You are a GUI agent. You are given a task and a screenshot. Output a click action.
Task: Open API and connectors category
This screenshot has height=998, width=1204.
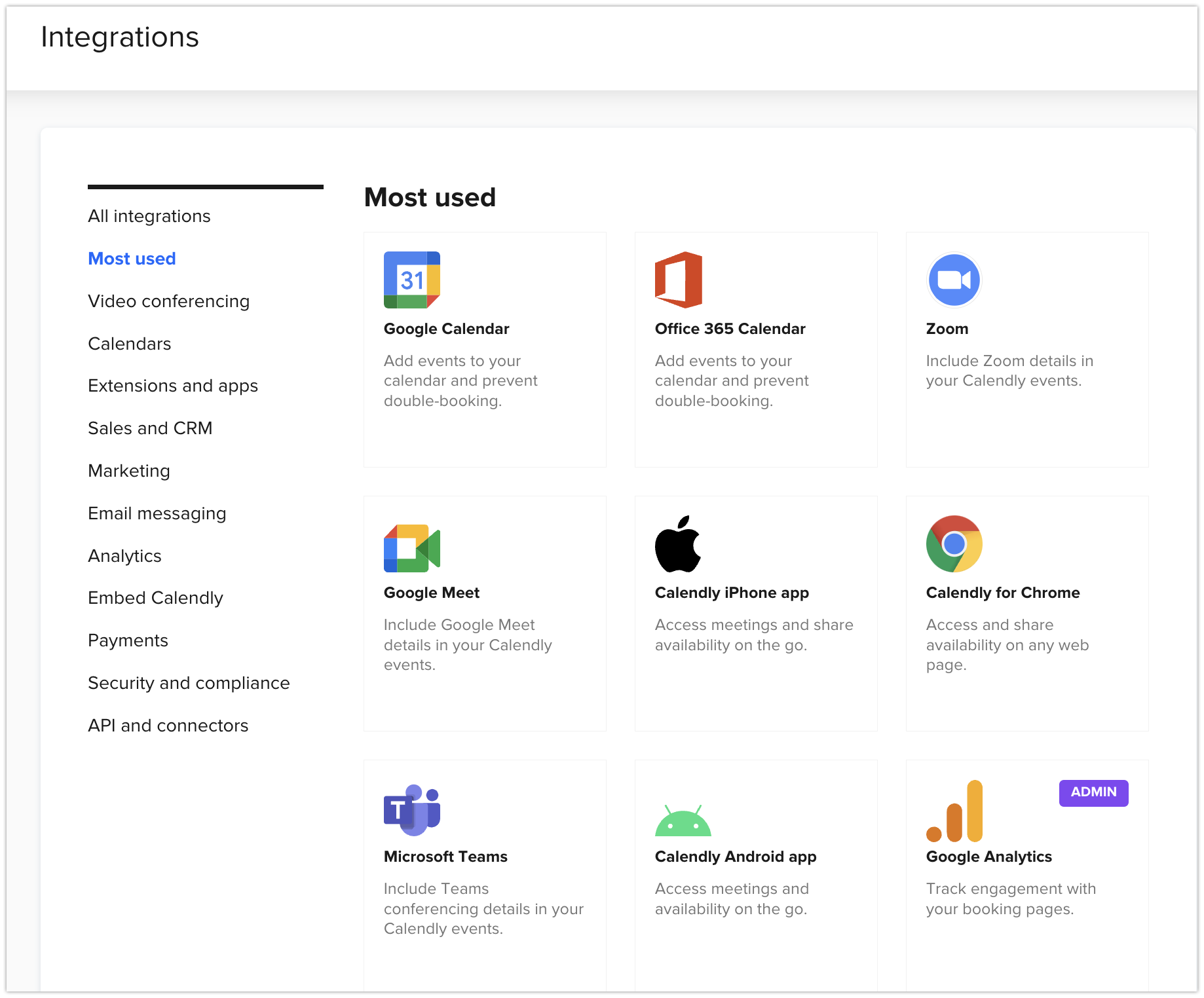[168, 726]
